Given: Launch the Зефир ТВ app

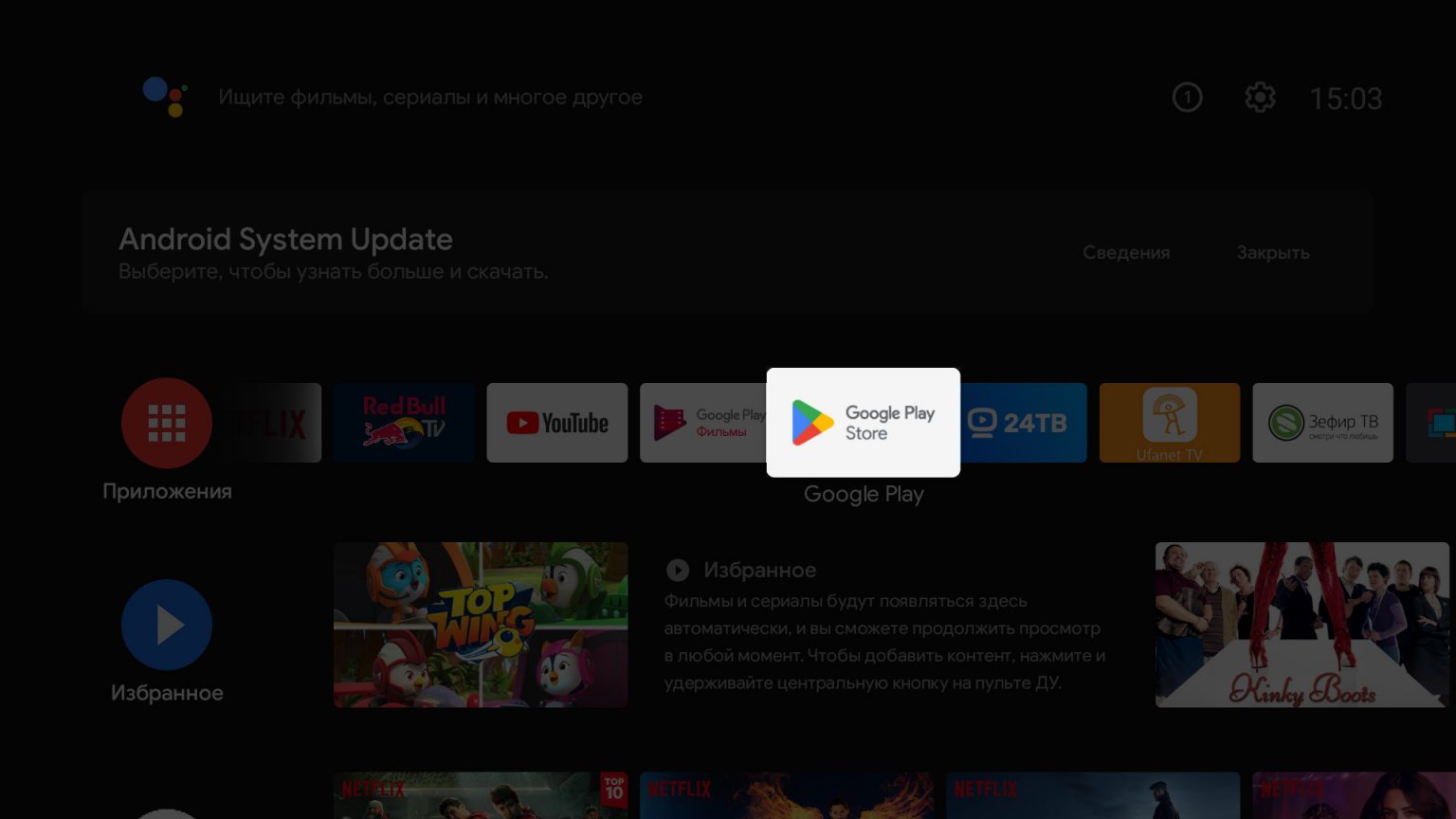Looking at the screenshot, I should pyautogui.click(x=1322, y=423).
